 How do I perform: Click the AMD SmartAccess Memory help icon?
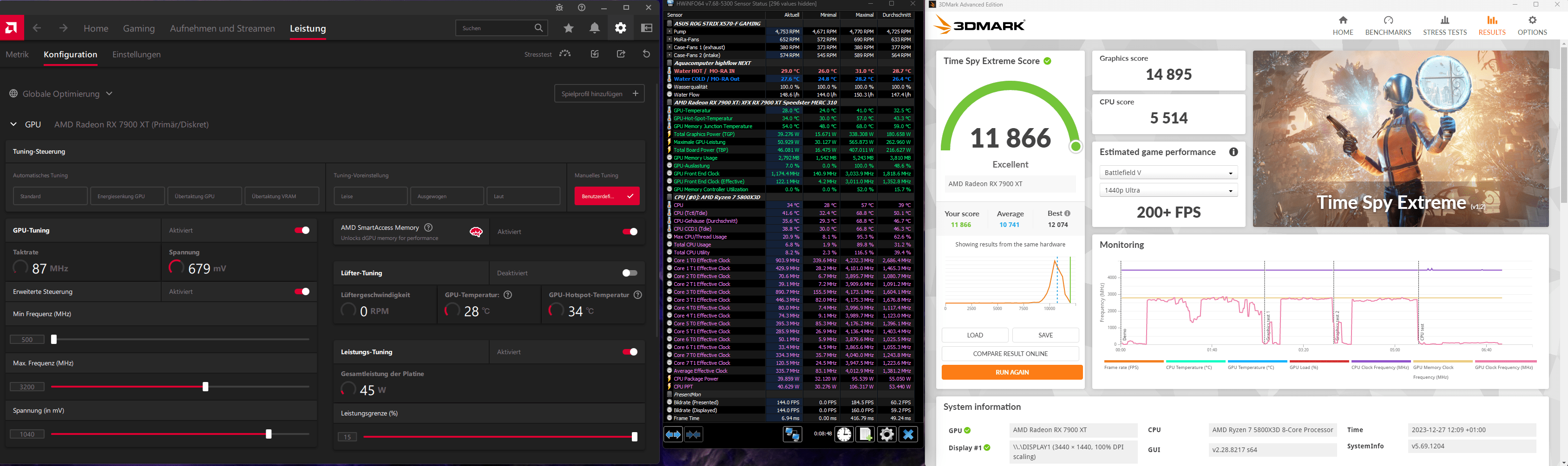point(428,227)
